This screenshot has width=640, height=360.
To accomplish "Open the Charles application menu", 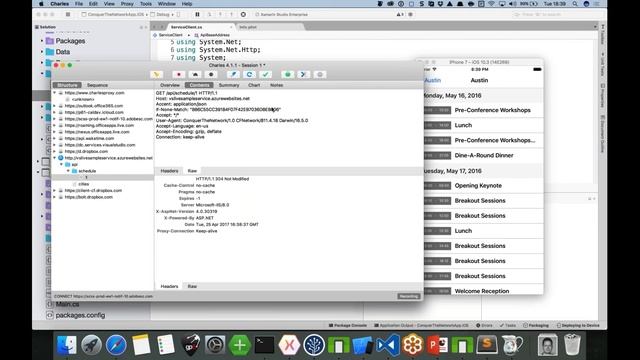I will [60, 4].
